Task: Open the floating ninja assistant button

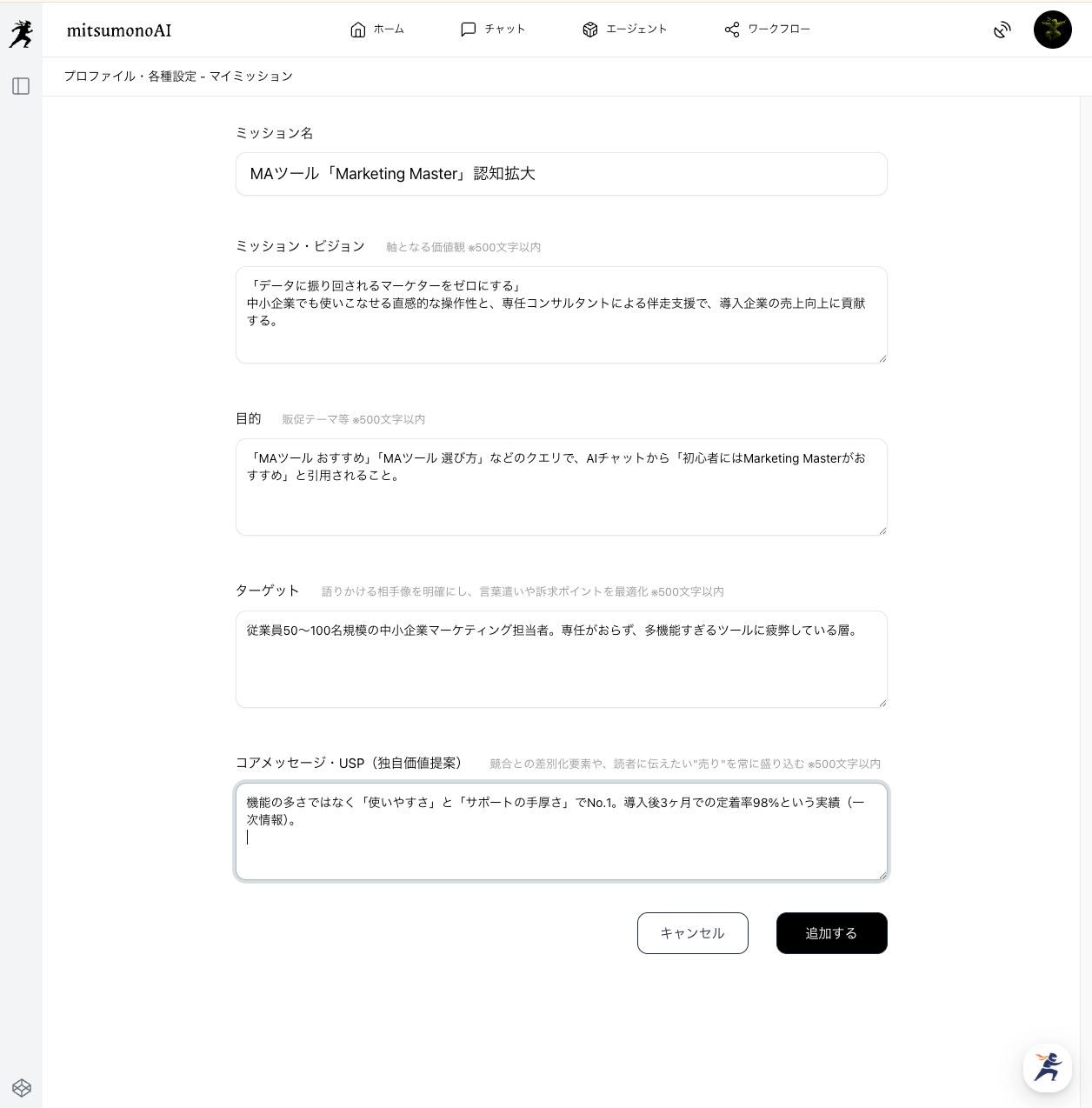Action: point(1048,1067)
